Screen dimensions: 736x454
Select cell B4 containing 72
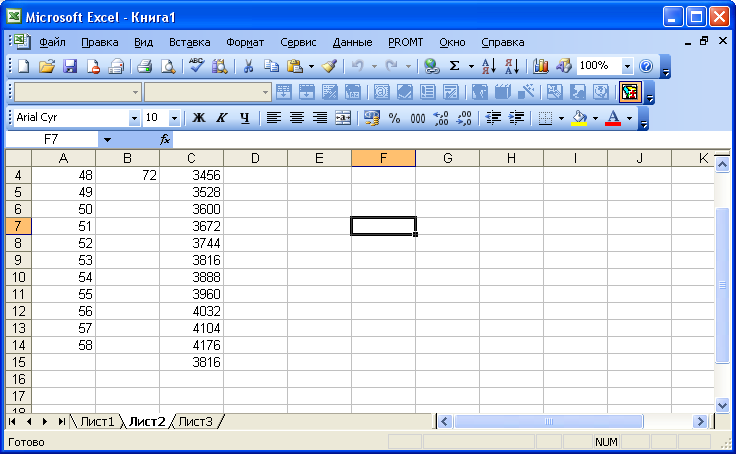(127, 175)
